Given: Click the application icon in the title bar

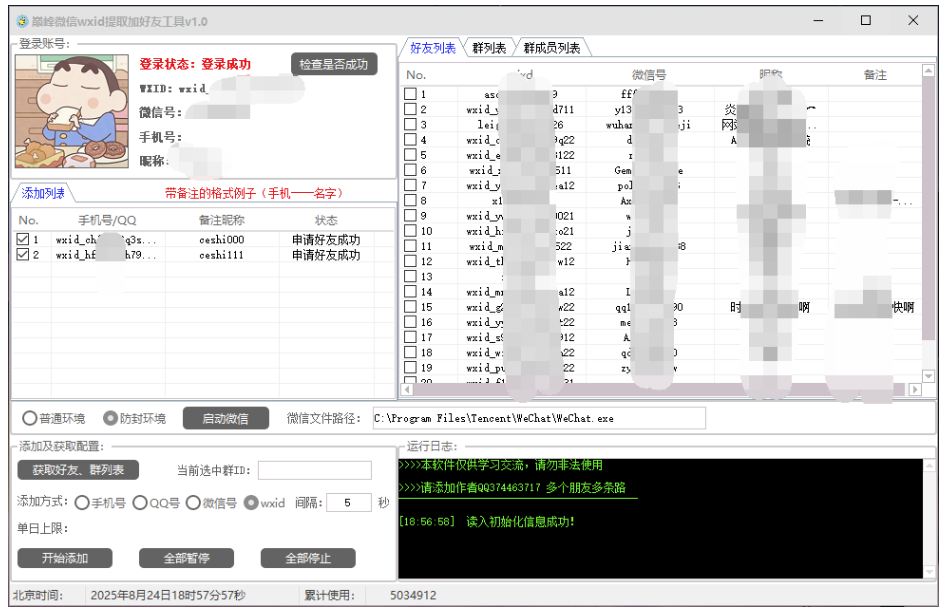Looking at the screenshot, I should pos(24,21).
